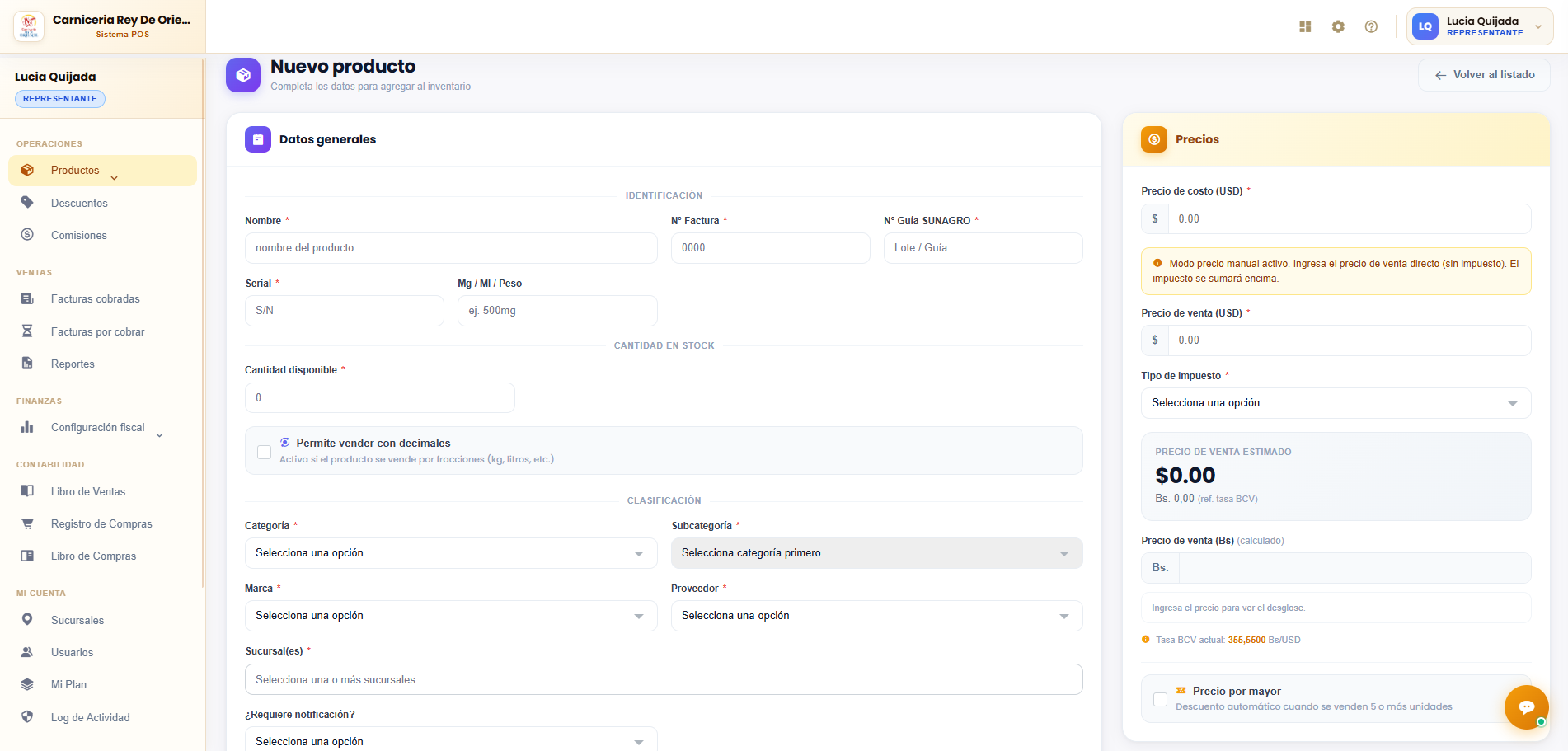Screen dimensions: 1568x751
Task: Click the Descuentos tag icon
Action: (x=27, y=202)
